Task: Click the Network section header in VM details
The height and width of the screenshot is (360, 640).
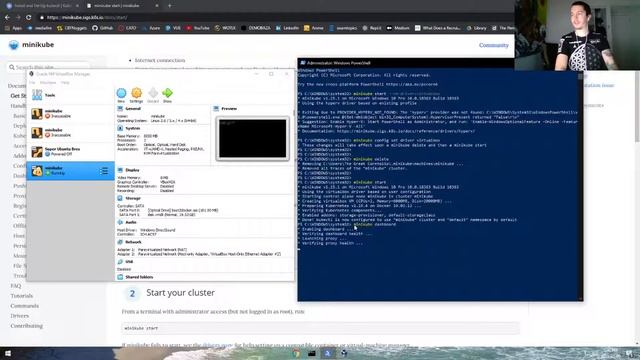Action: tap(133, 242)
